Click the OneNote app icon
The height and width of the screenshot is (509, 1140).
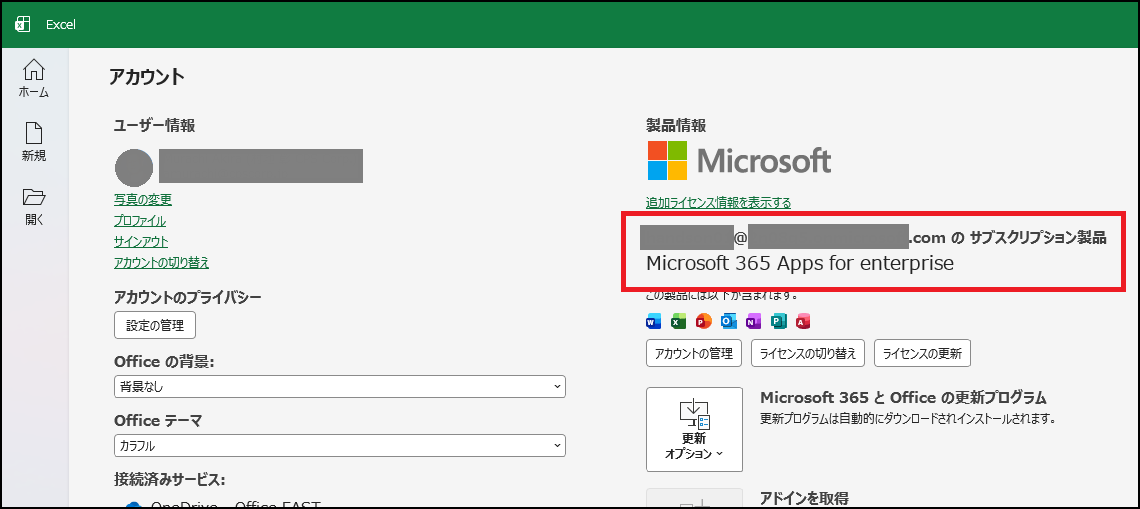pos(753,321)
